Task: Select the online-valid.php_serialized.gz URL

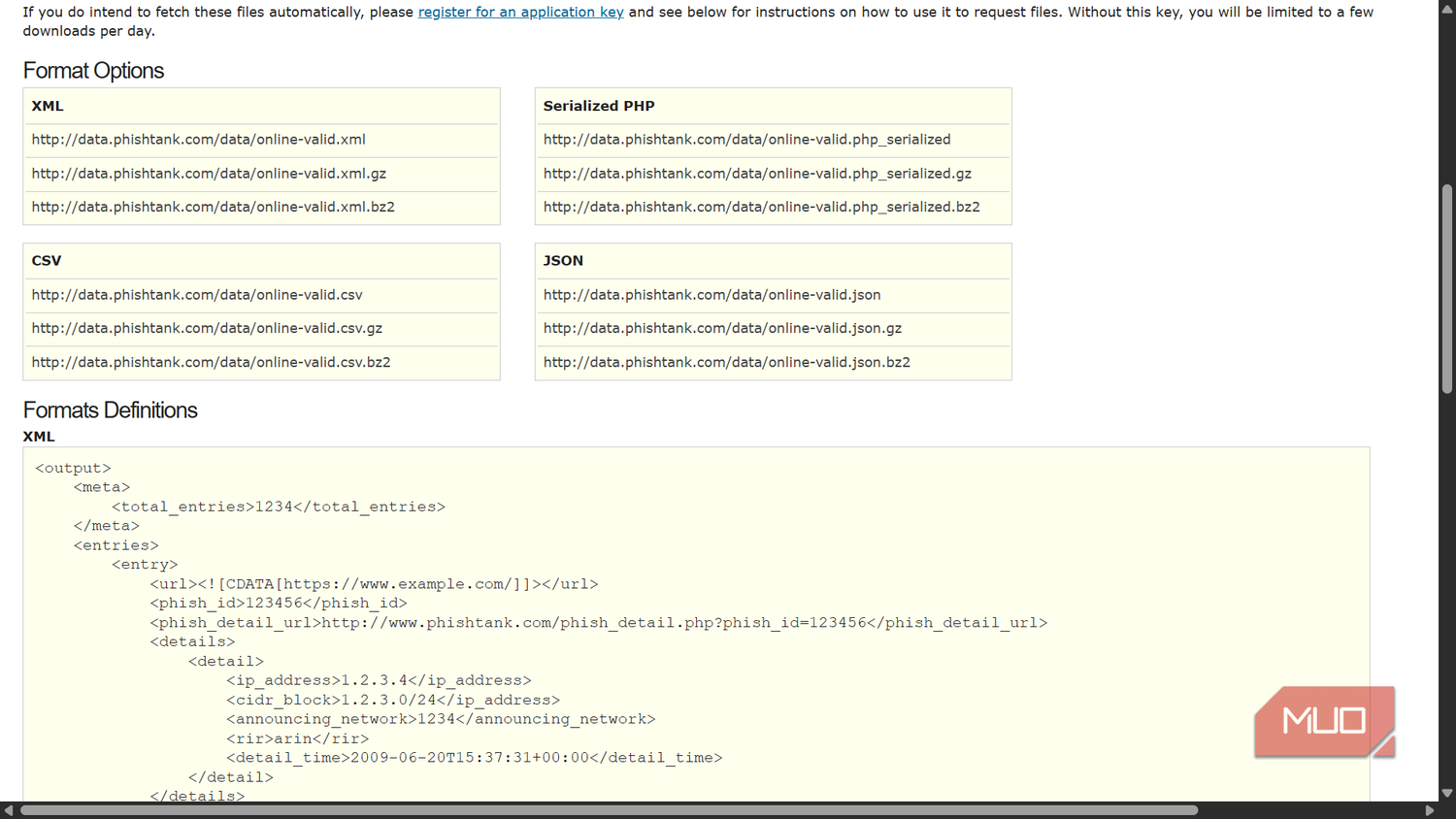Action: pyautogui.click(x=757, y=174)
